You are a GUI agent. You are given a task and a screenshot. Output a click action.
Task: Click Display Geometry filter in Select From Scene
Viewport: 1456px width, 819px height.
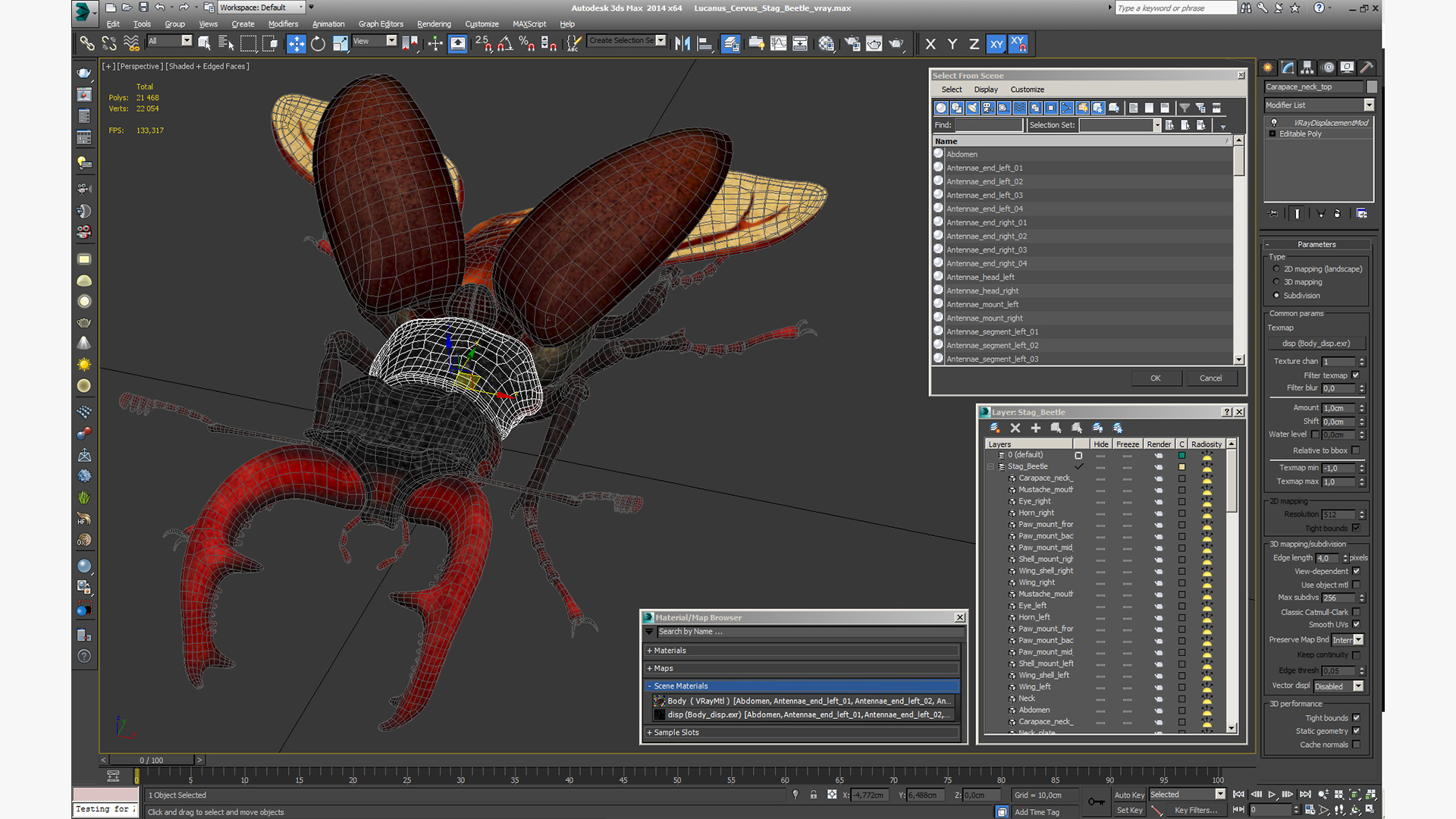[x=941, y=108]
